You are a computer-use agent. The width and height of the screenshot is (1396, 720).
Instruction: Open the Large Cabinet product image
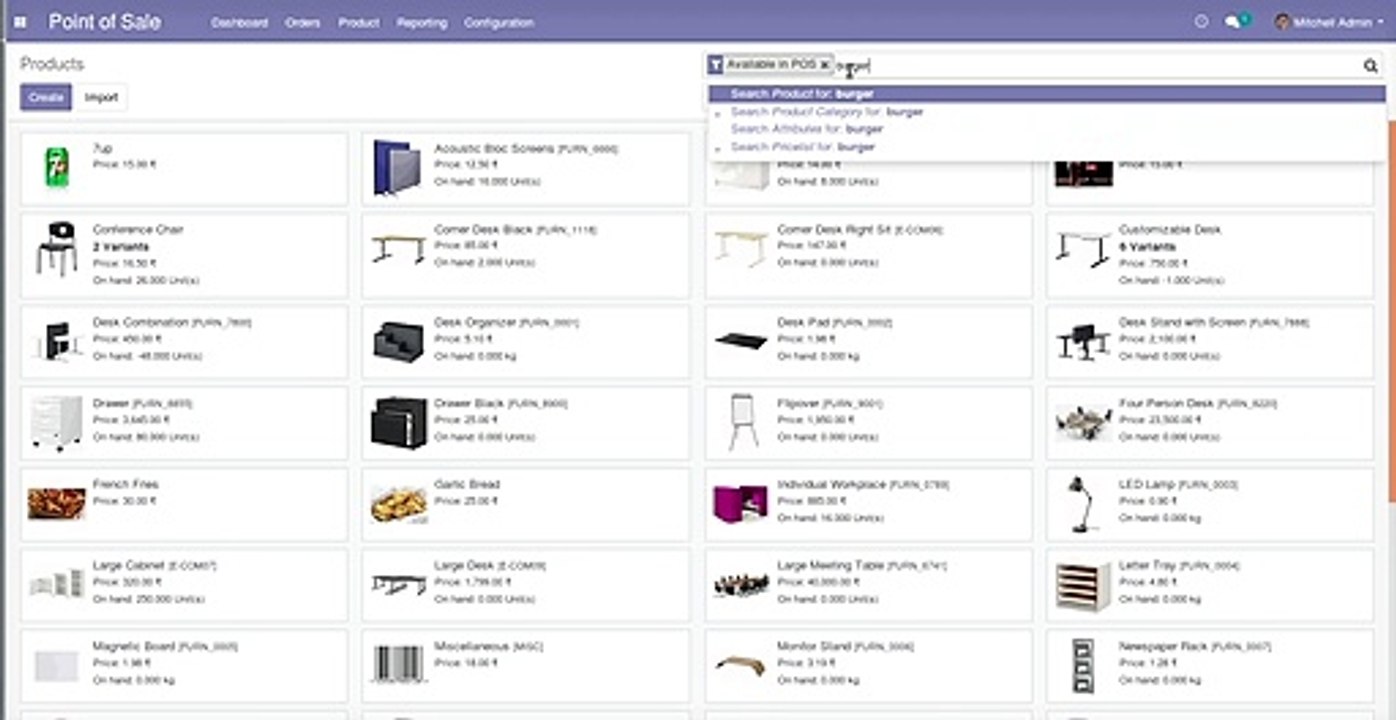point(57,584)
